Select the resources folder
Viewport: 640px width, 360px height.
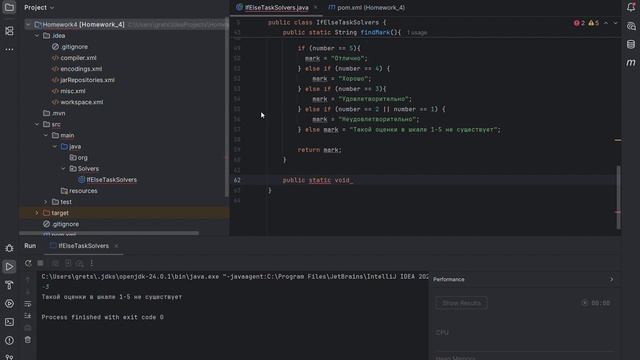(83, 191)
